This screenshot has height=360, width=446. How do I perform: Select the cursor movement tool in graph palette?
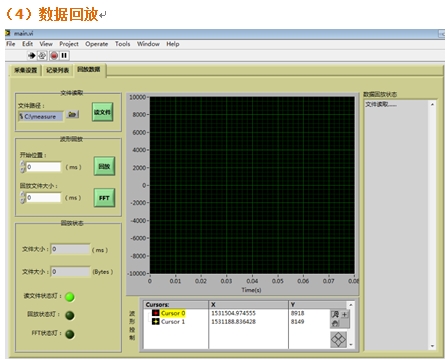tap(344, 314)
